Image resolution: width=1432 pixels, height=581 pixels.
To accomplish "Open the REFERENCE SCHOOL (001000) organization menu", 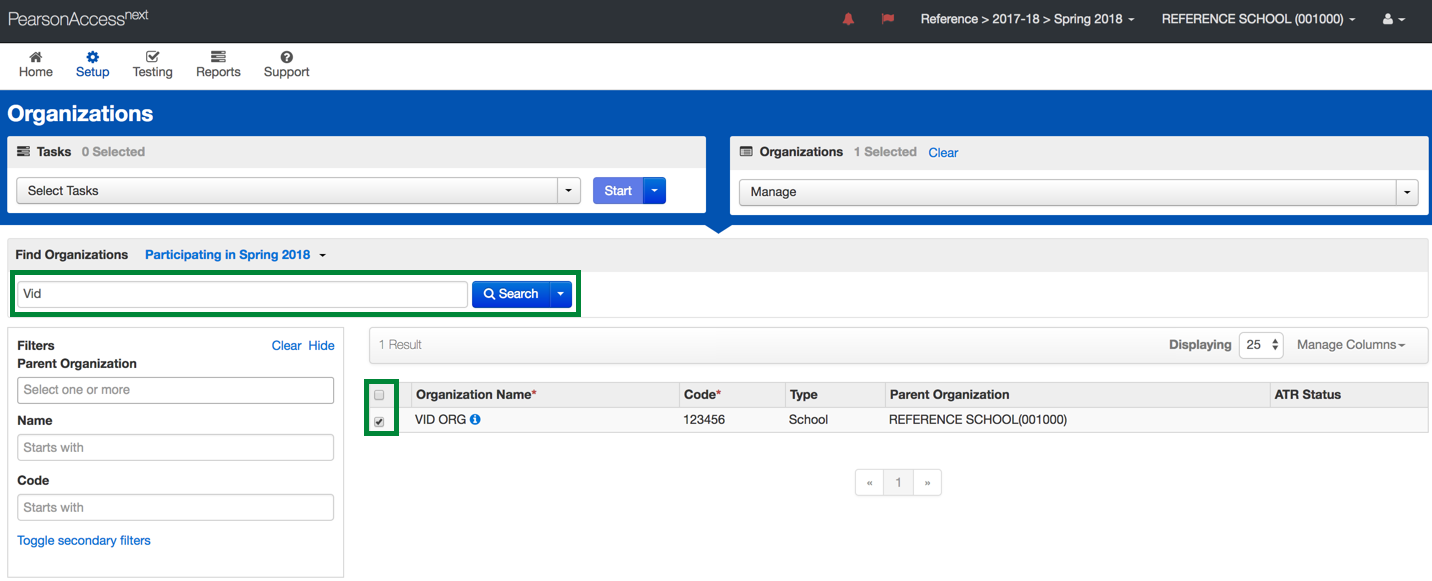I will pyautogui.click(x=1258, y=19).
